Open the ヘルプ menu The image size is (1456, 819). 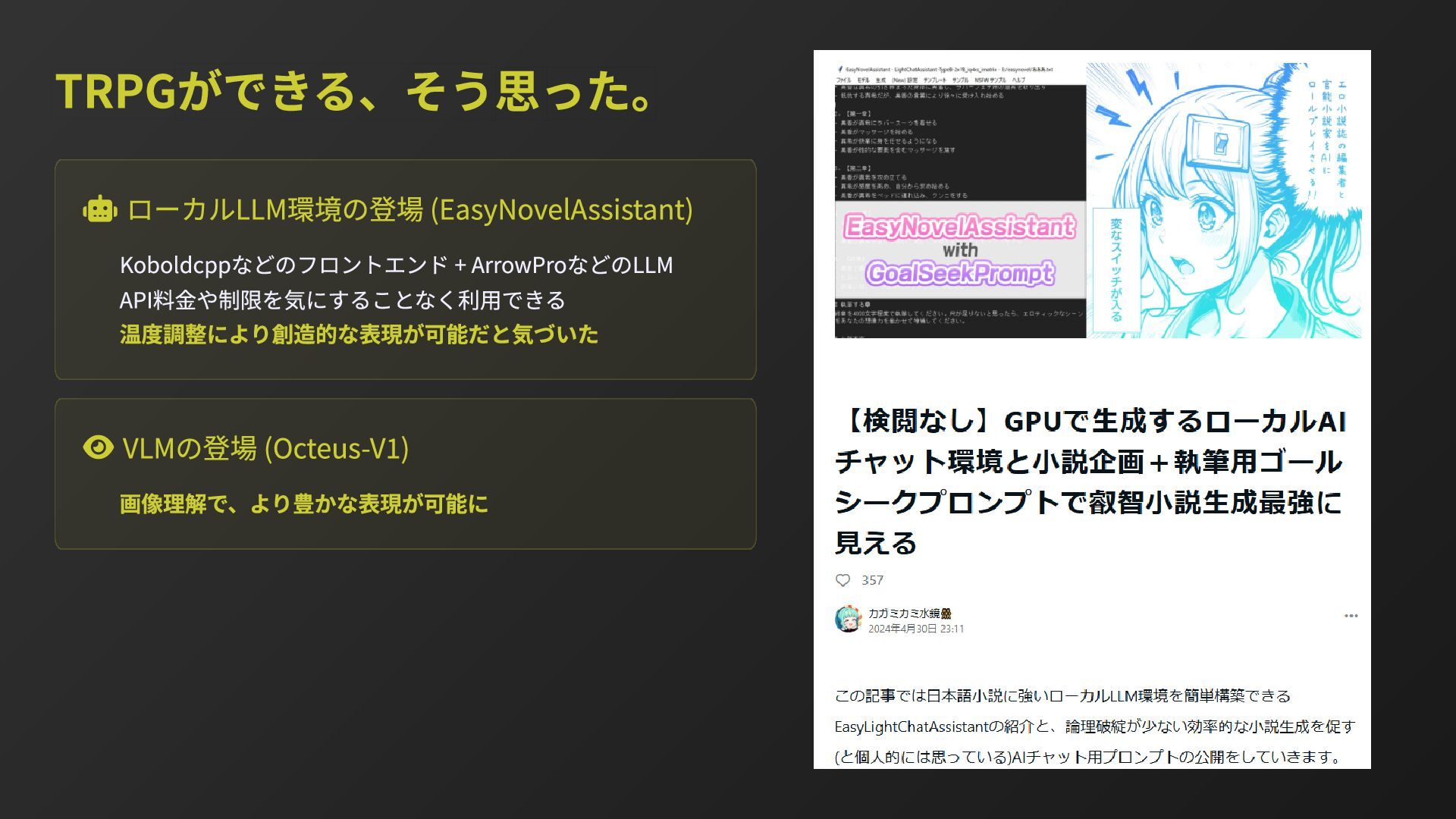coord(1018,80)
